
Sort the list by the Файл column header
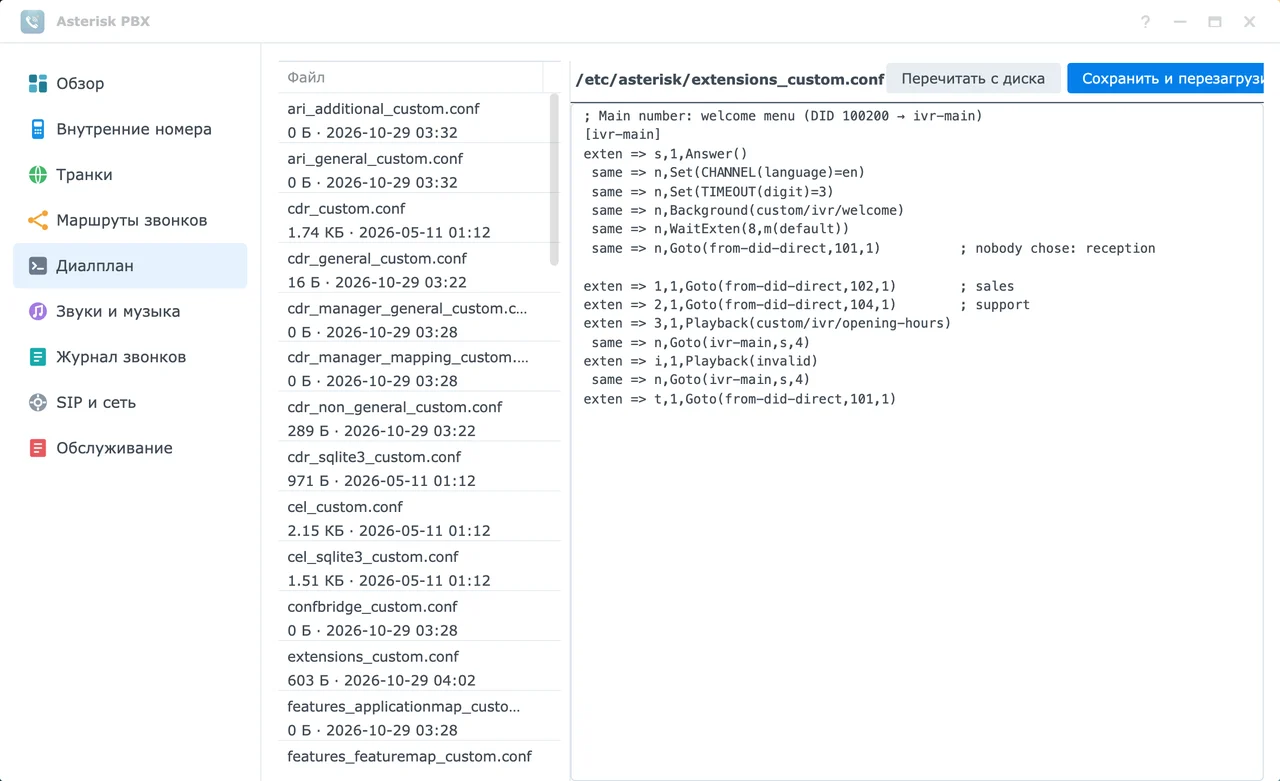(410, 77)
